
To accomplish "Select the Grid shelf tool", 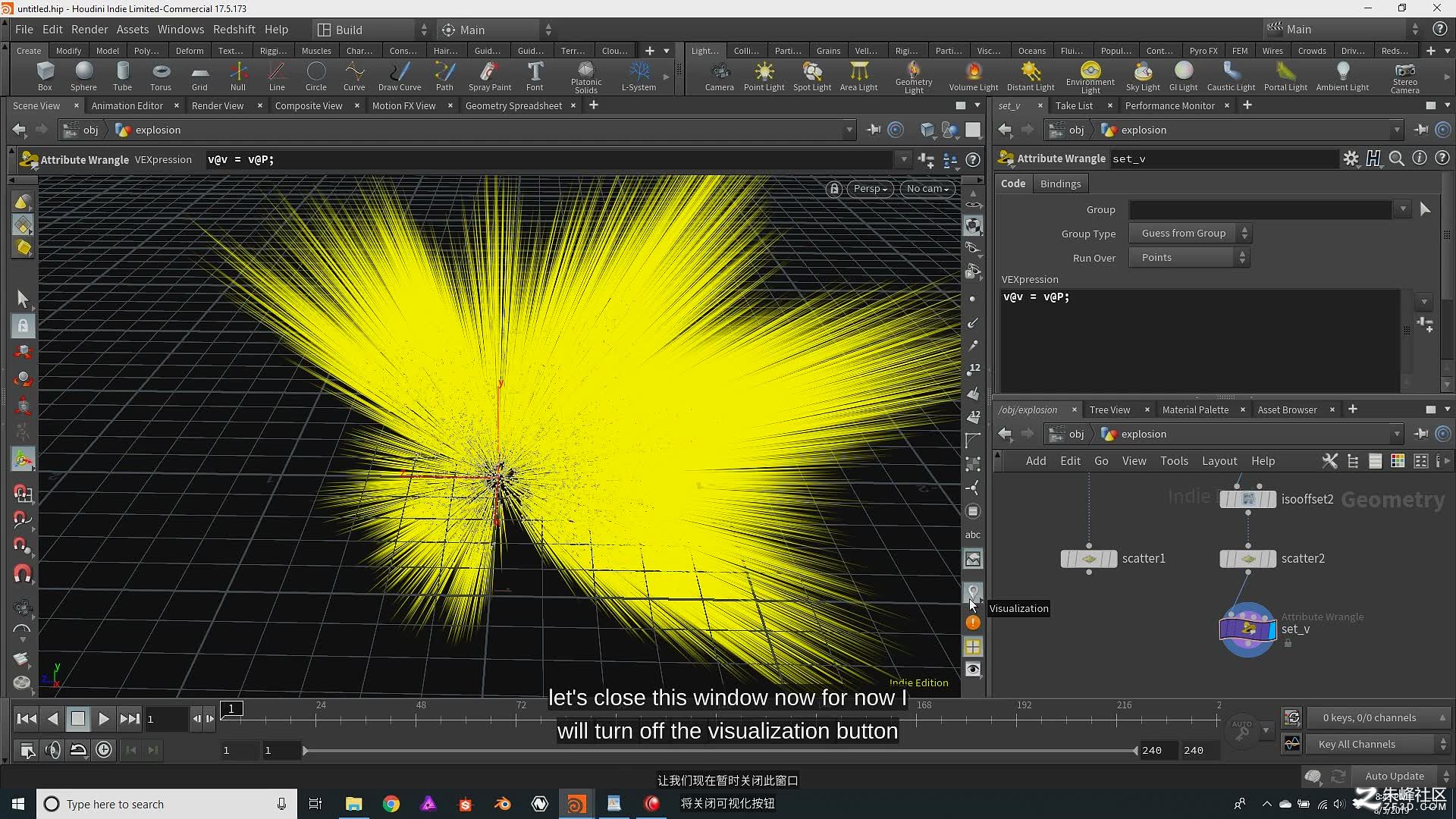I will (199, 77).
